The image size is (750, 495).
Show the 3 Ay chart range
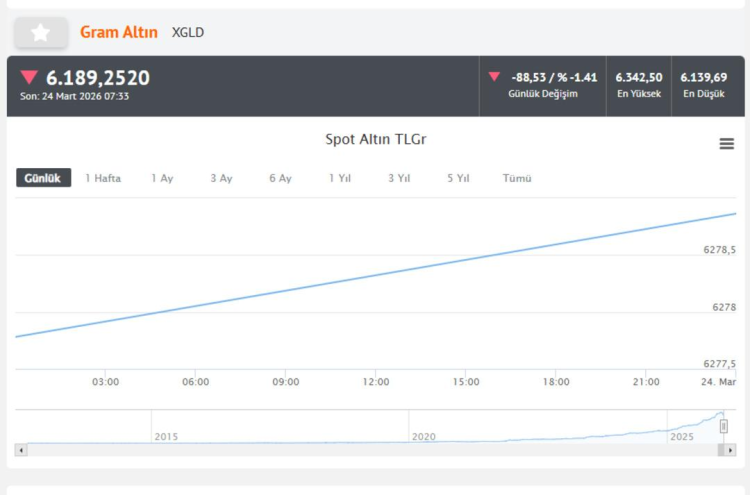click(x=221, y=178)
